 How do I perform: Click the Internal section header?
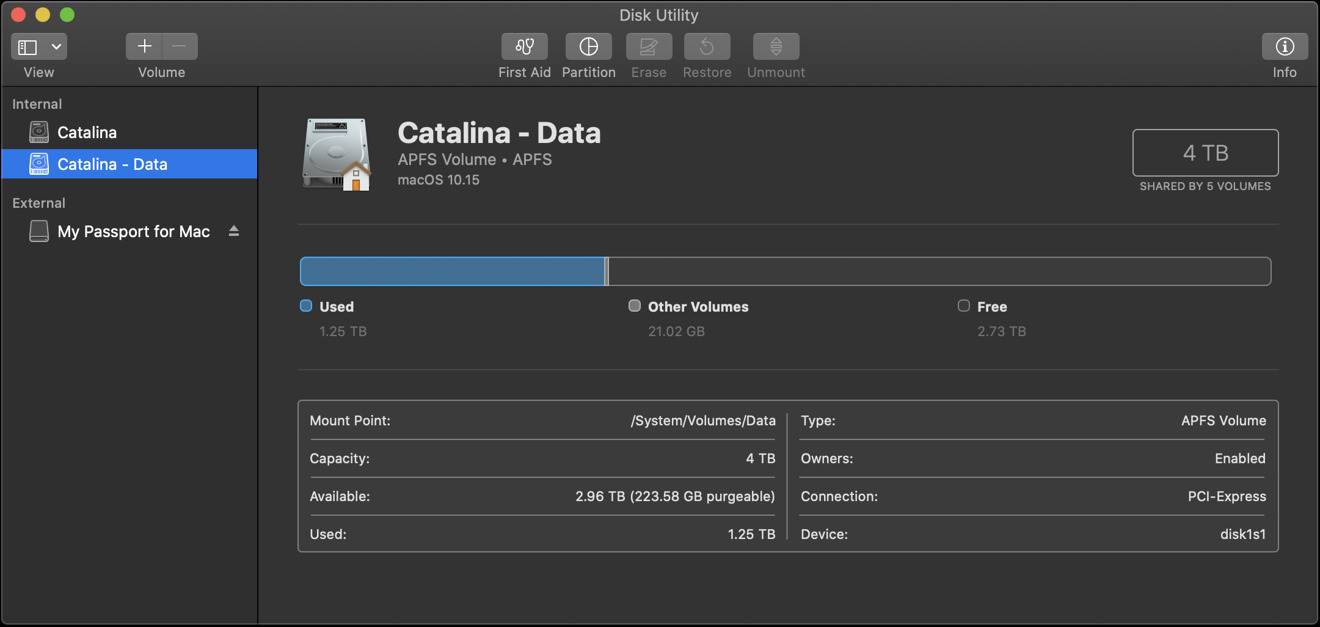[37, 104]
